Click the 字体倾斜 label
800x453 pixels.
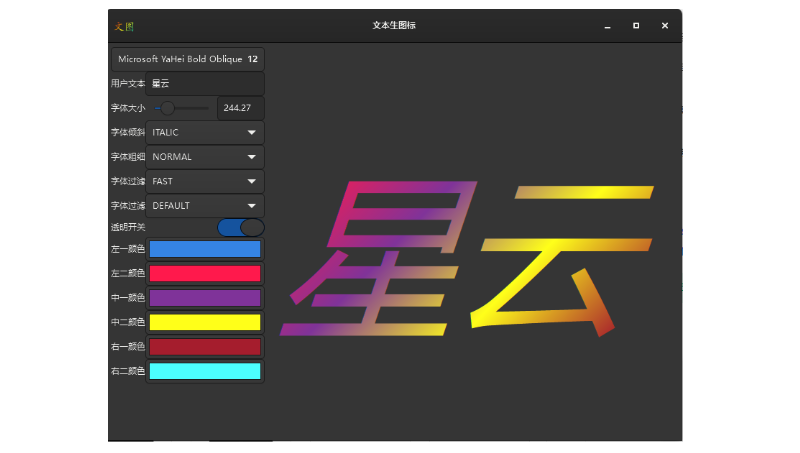[x=128, y=133]
